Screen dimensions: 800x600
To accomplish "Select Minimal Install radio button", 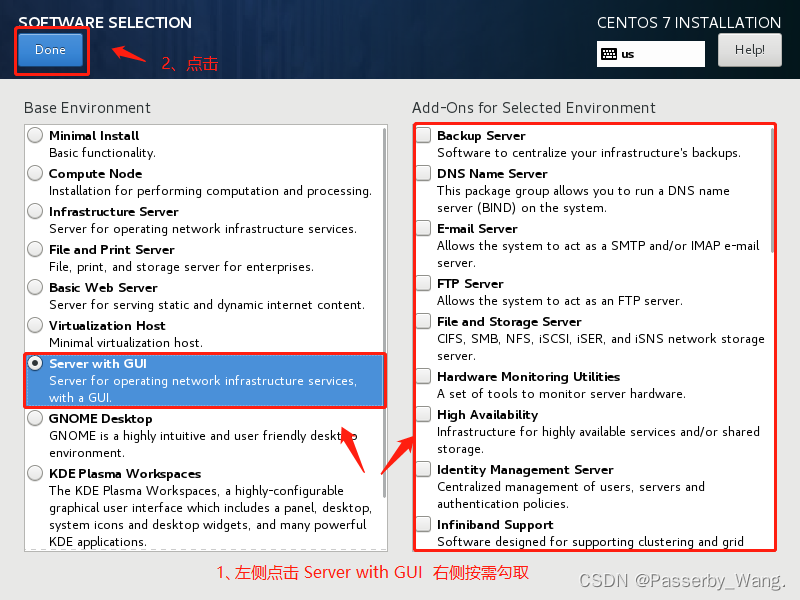I will point(35,135).
